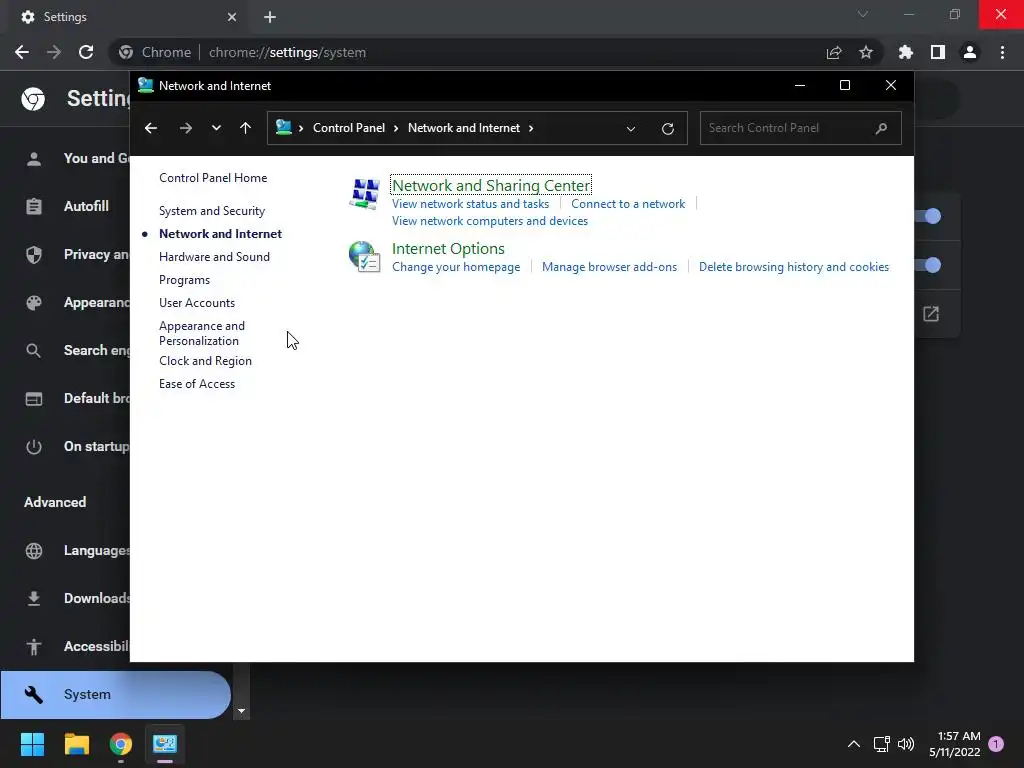The width and height of the screenshot is (1024, 768).
Task: Collapse the Advanced settings section
Action: click(55, 502)
